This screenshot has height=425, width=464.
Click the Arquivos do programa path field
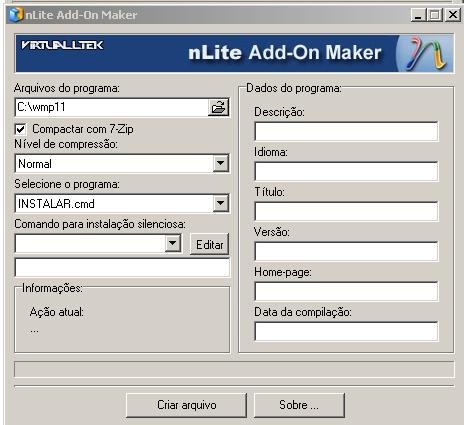coord(112,107)
